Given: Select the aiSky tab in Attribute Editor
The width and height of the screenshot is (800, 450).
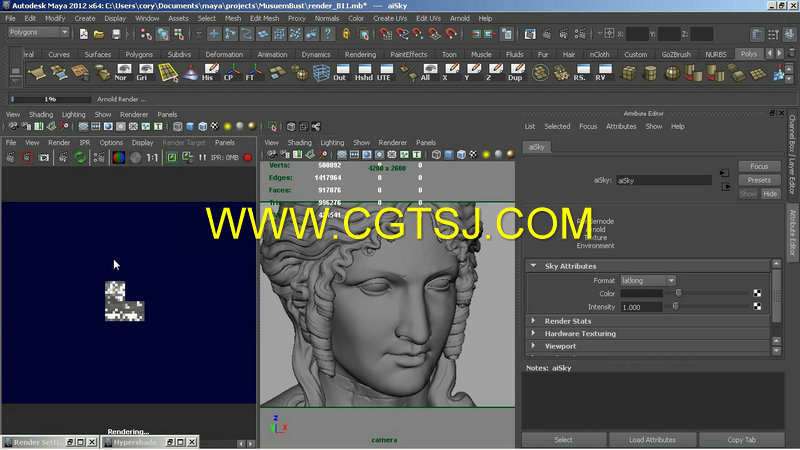Looking at the screenshot, I should [x=536, y=147].
